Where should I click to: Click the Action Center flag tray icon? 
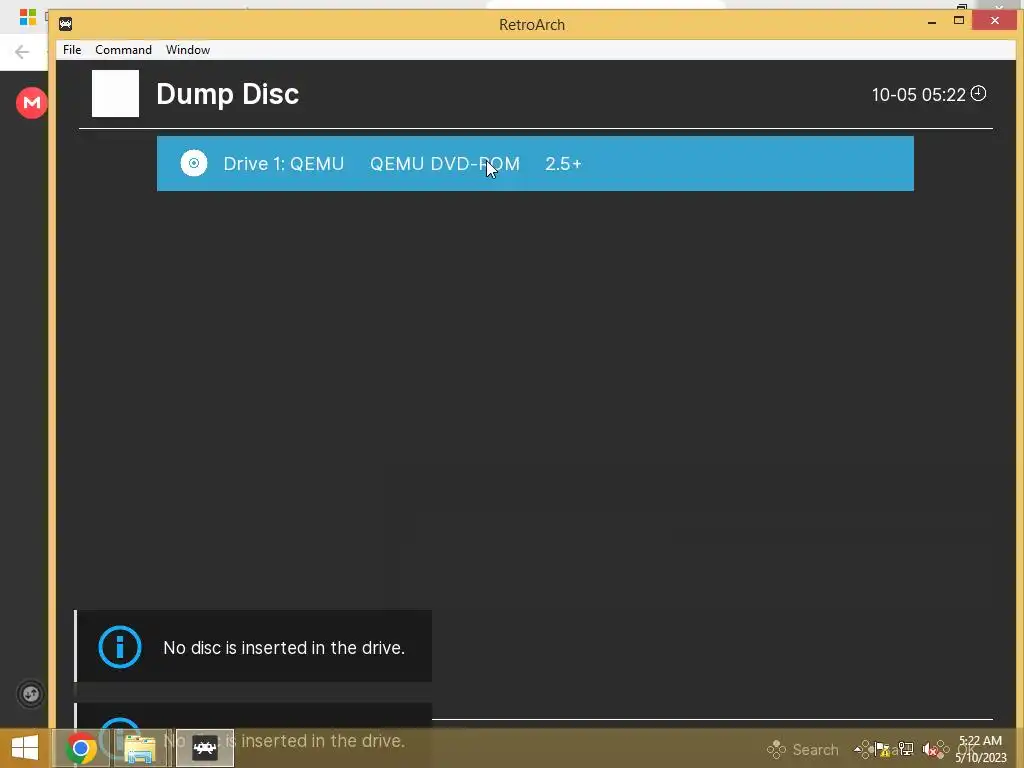tap(882, 749)
